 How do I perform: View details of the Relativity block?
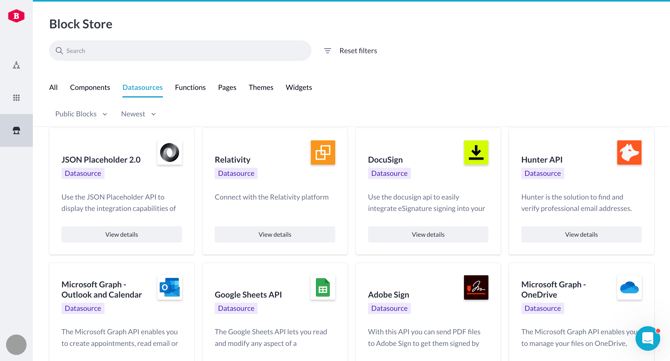(275, 235)
